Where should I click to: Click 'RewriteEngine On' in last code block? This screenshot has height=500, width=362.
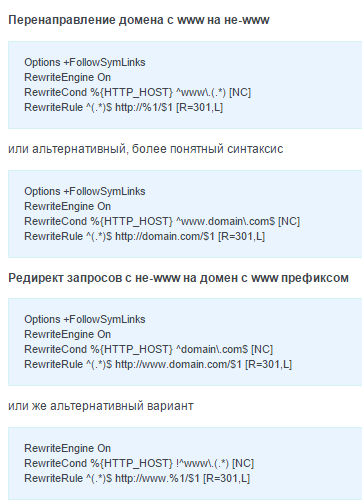click(x=67, y=448)
